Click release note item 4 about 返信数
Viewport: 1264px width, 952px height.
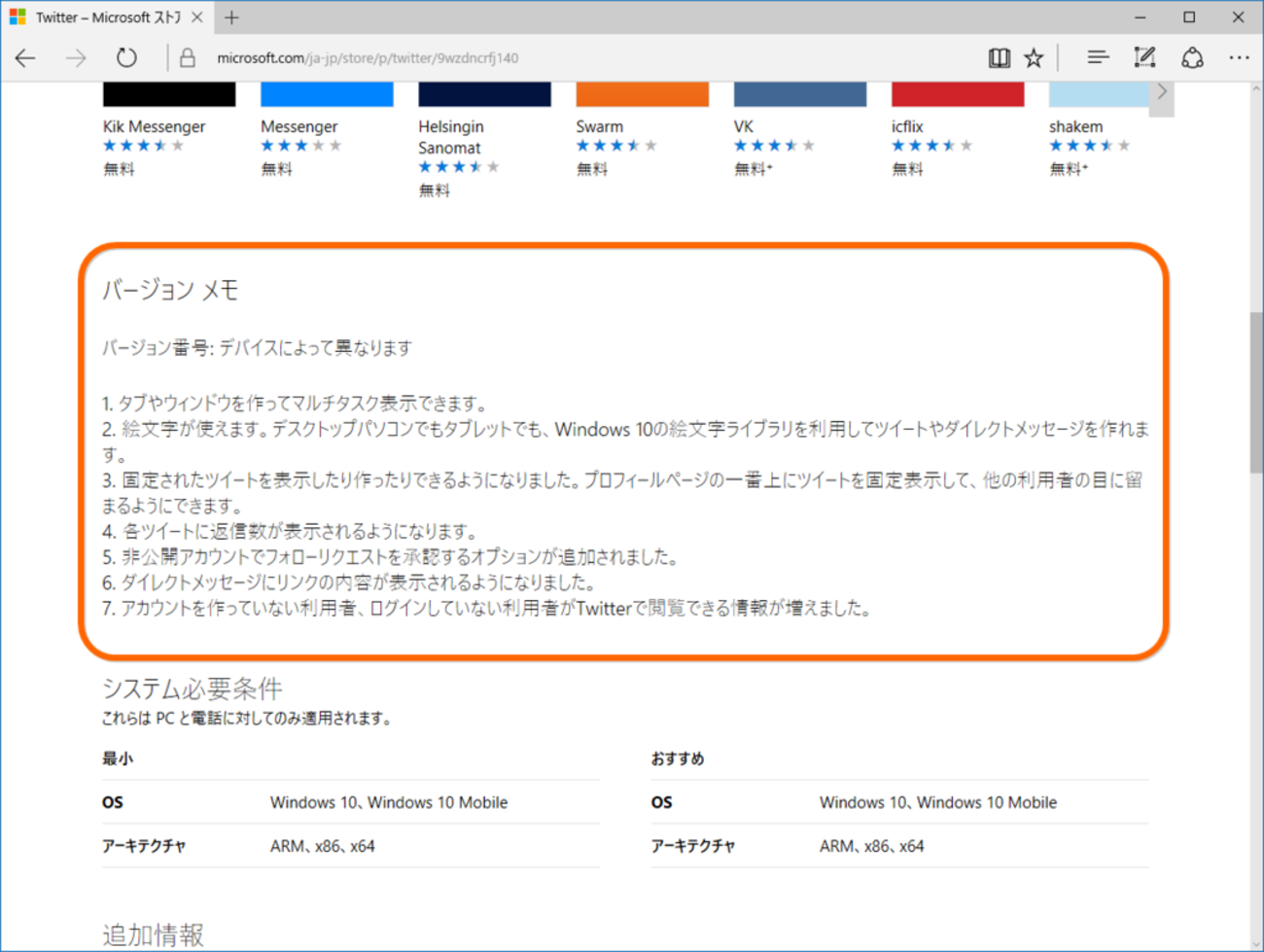[290, 532]
